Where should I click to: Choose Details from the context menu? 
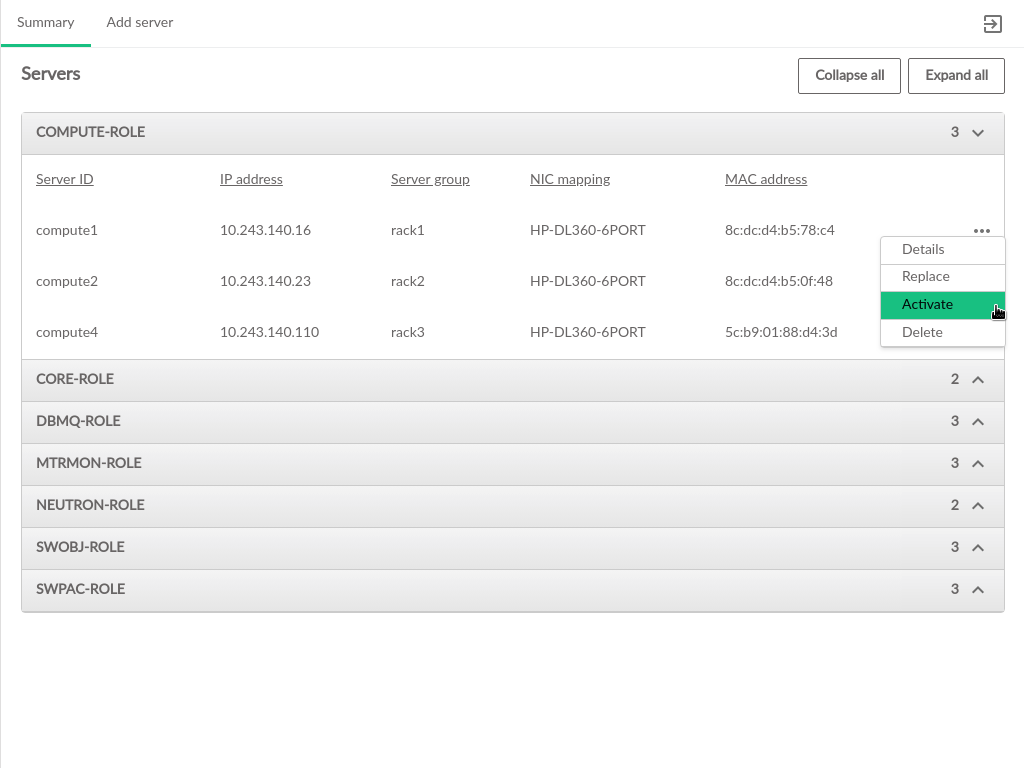[923, 250]
